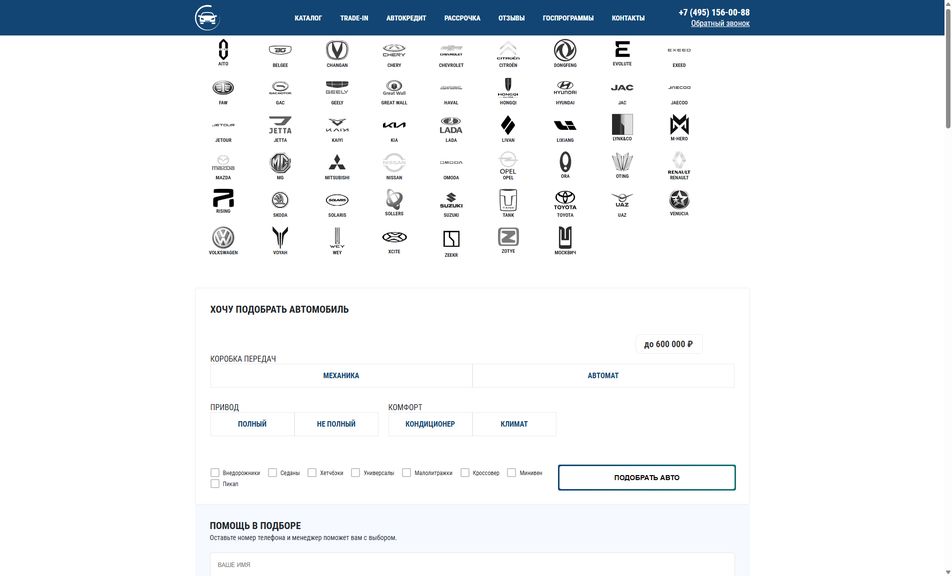952x576 pixels.
Task: Go to Автокредит menu item
Action: pyautogui.click(x=406, y=18)
